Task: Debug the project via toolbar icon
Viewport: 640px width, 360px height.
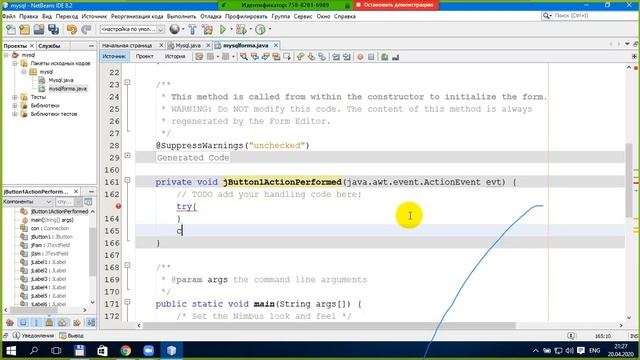Action: tap(241, 29)
